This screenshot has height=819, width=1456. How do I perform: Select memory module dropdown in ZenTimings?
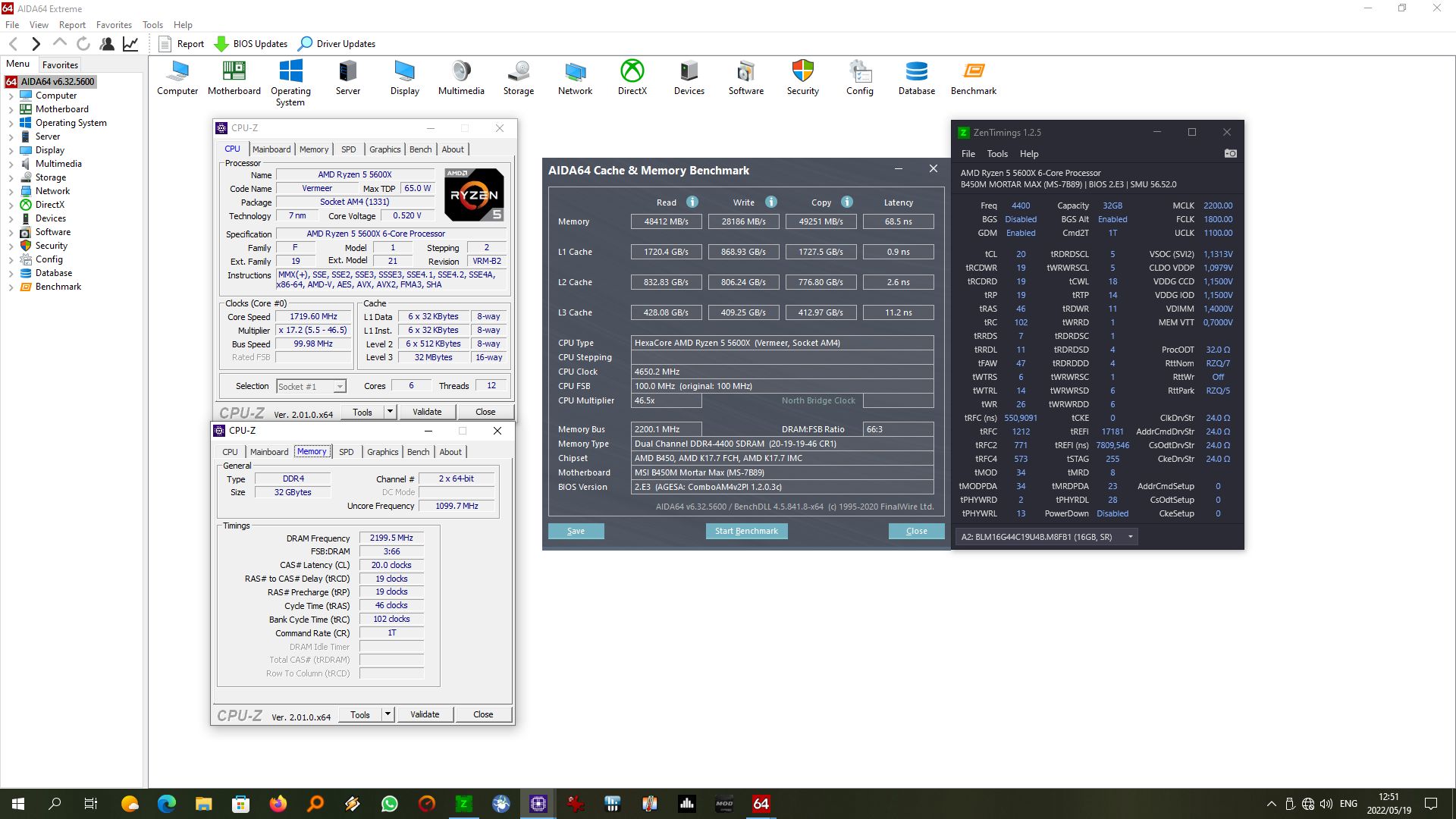point(1044,536)
